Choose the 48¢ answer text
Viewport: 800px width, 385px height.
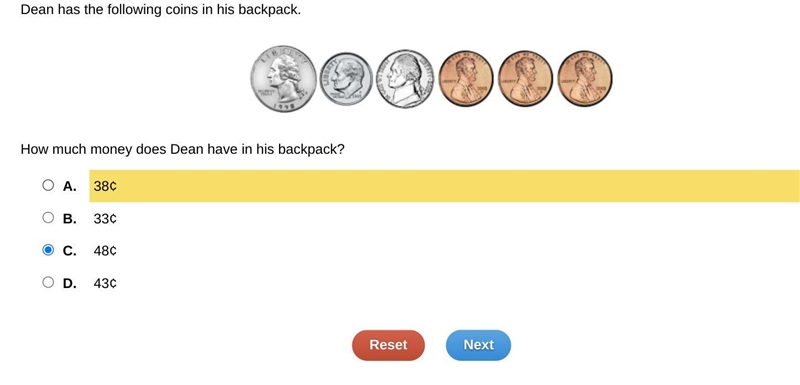[105, 251]
